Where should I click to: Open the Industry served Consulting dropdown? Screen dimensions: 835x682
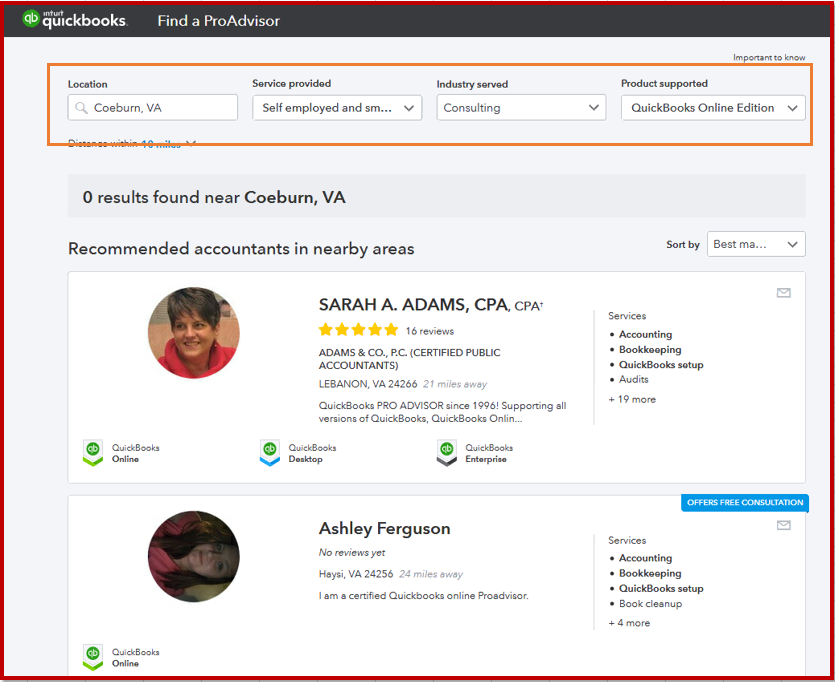pyautogui.click(x=521, y=108)
